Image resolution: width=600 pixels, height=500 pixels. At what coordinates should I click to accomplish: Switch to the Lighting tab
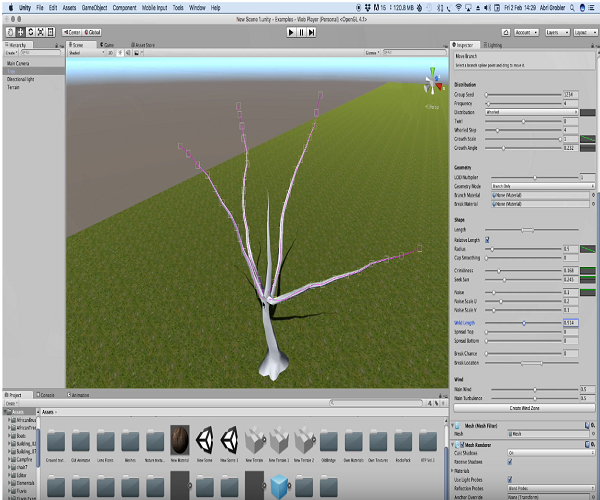click(x=493, y=45)
